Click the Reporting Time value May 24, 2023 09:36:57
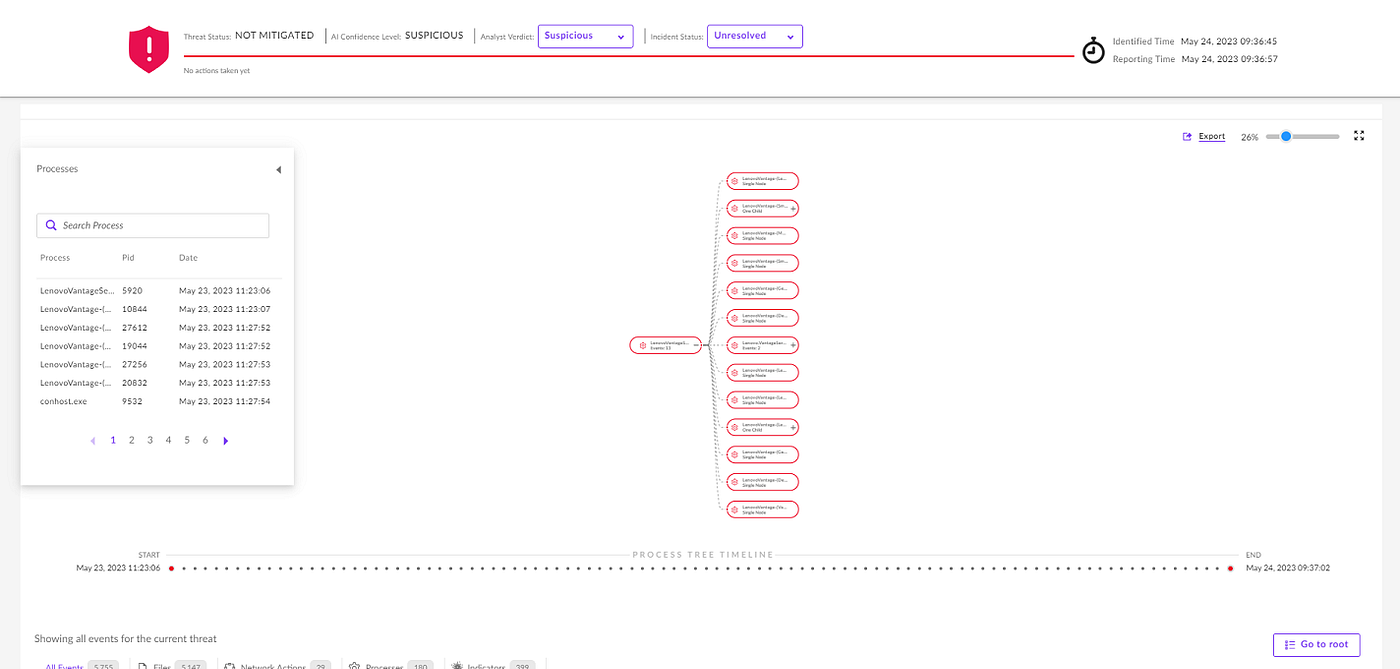 [x=1229, y=59]
